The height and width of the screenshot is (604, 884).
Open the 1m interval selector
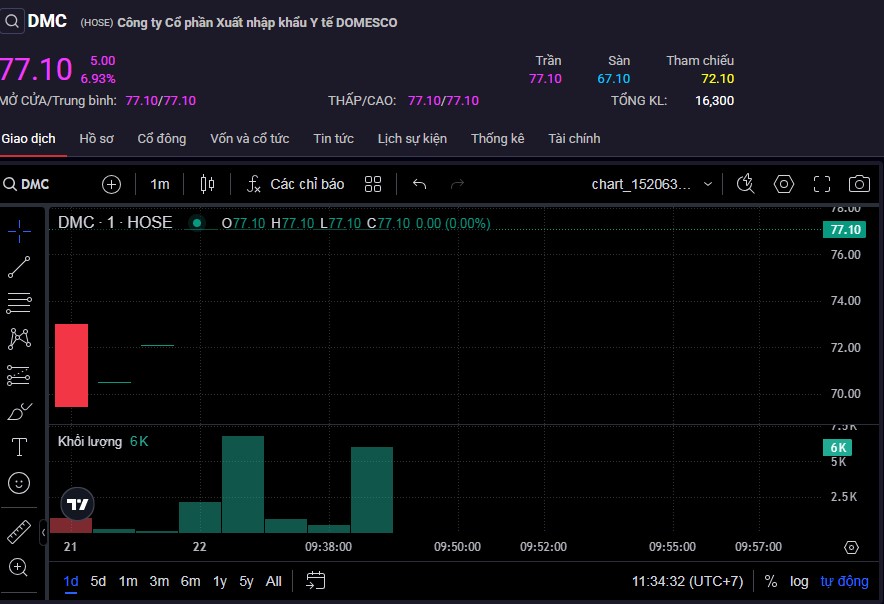[x=160, y=184]
